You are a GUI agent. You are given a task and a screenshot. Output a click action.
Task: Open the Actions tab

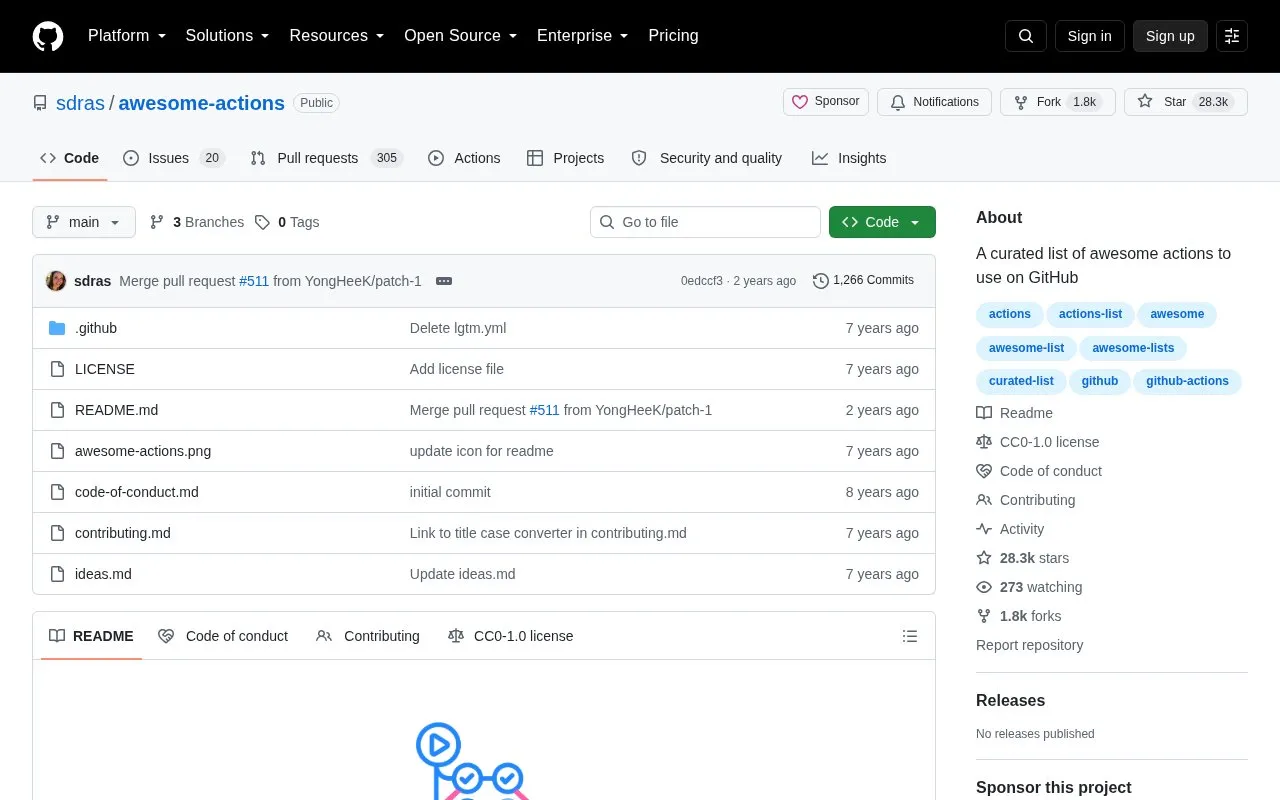coord(464,158)
